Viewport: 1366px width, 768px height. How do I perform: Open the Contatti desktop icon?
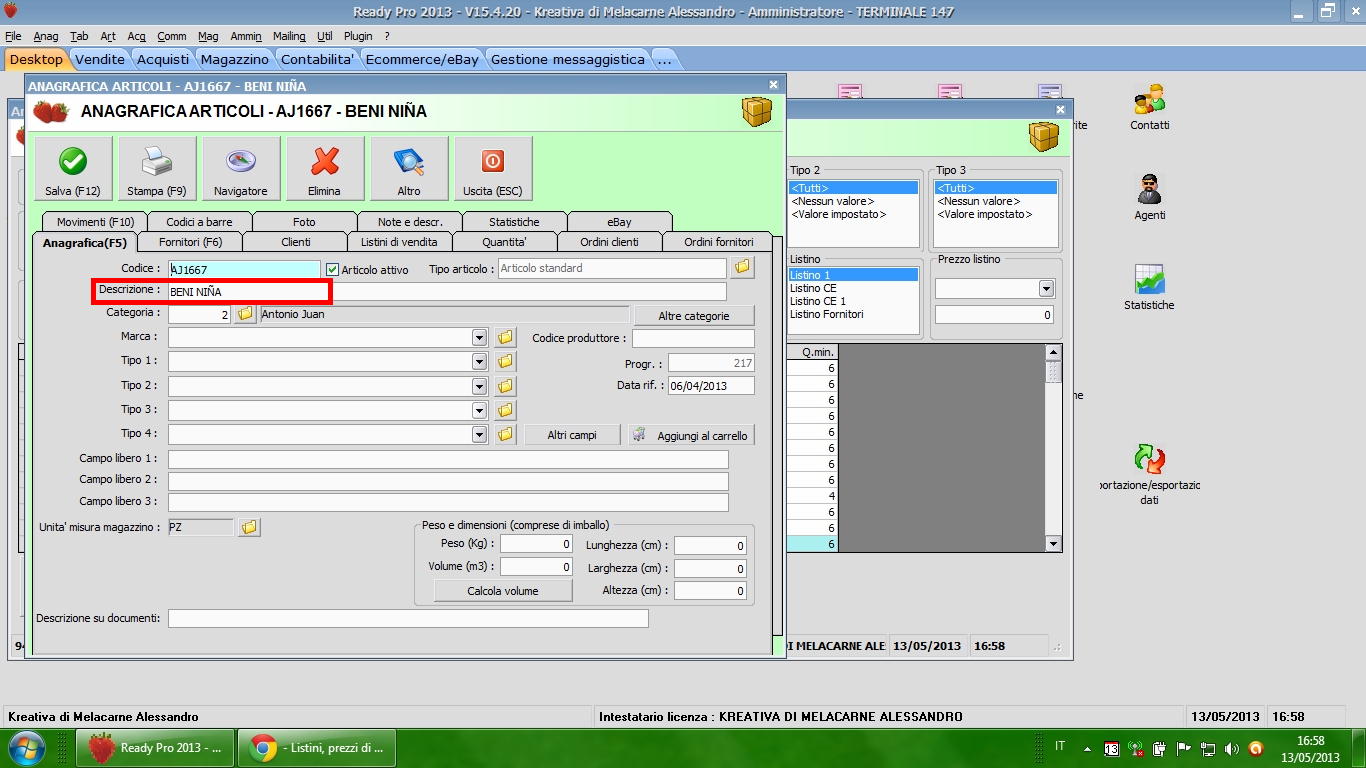coord(1150,108)
